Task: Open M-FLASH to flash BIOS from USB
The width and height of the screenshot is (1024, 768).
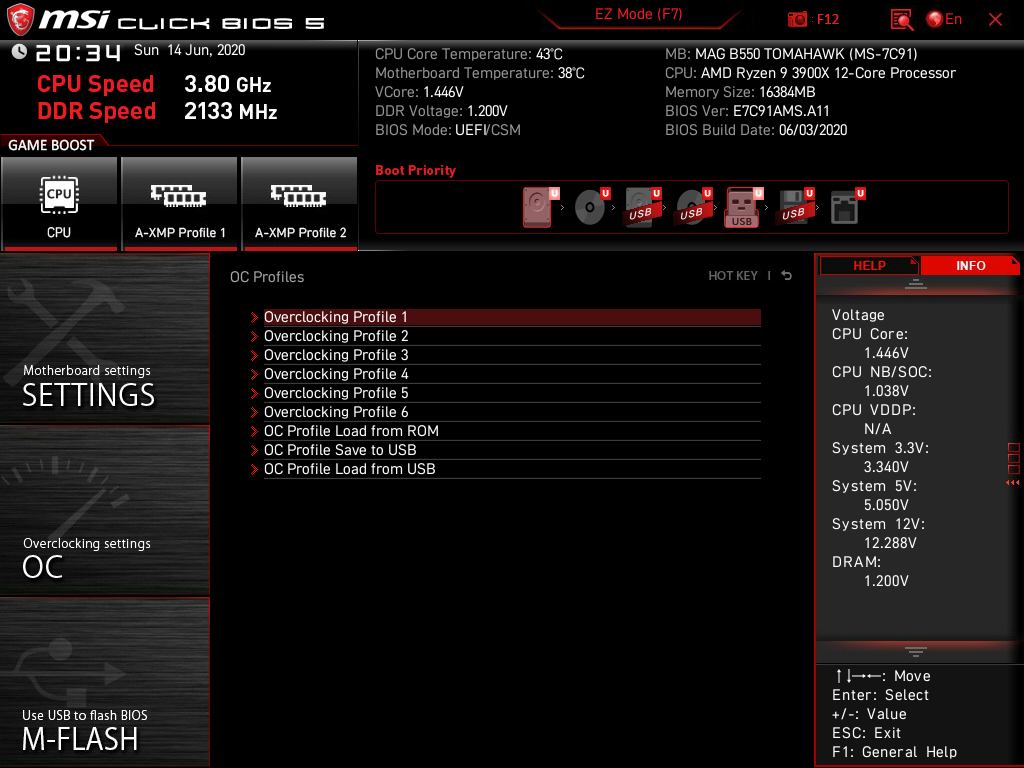Action: pyautogui.click(x=105, y=682)
